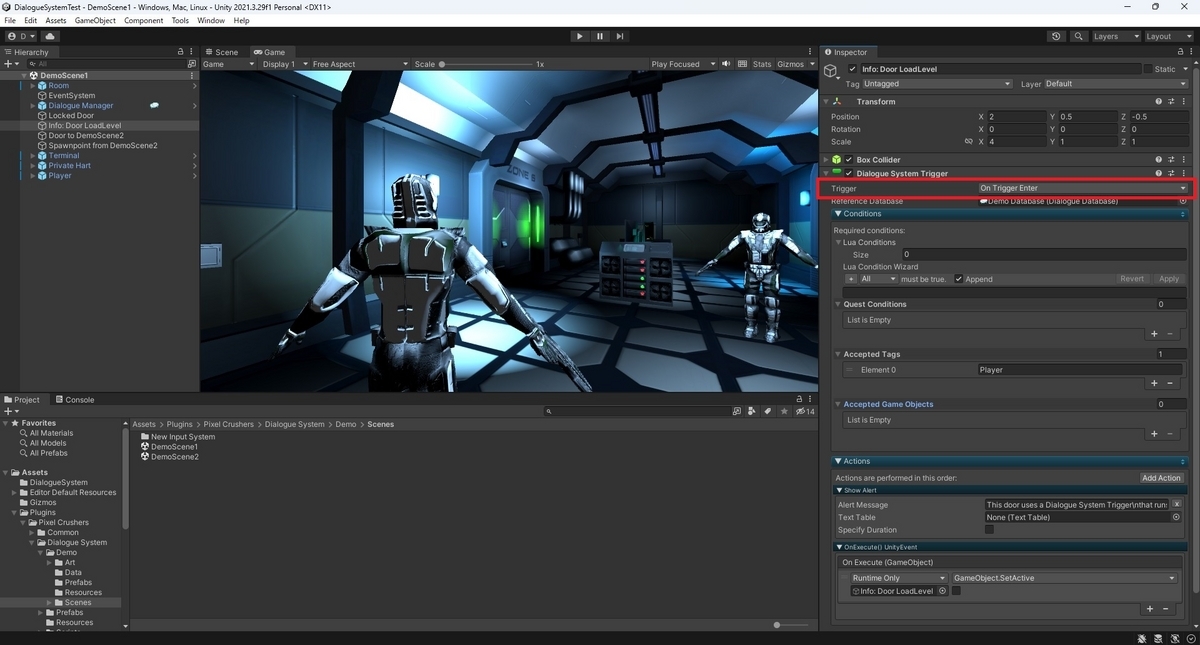Click the Add Action button
1200x645 pixels.
coord(1162,478)
